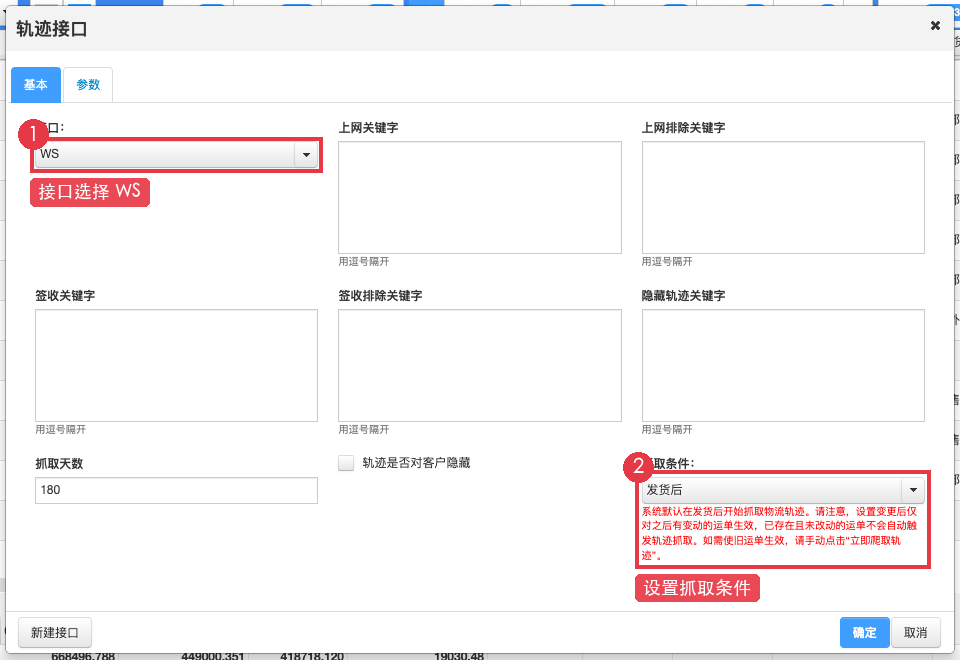Expand the 发货后 capture condition dropdown
Screen dimensions: 960x660
(x=783, y=490)
